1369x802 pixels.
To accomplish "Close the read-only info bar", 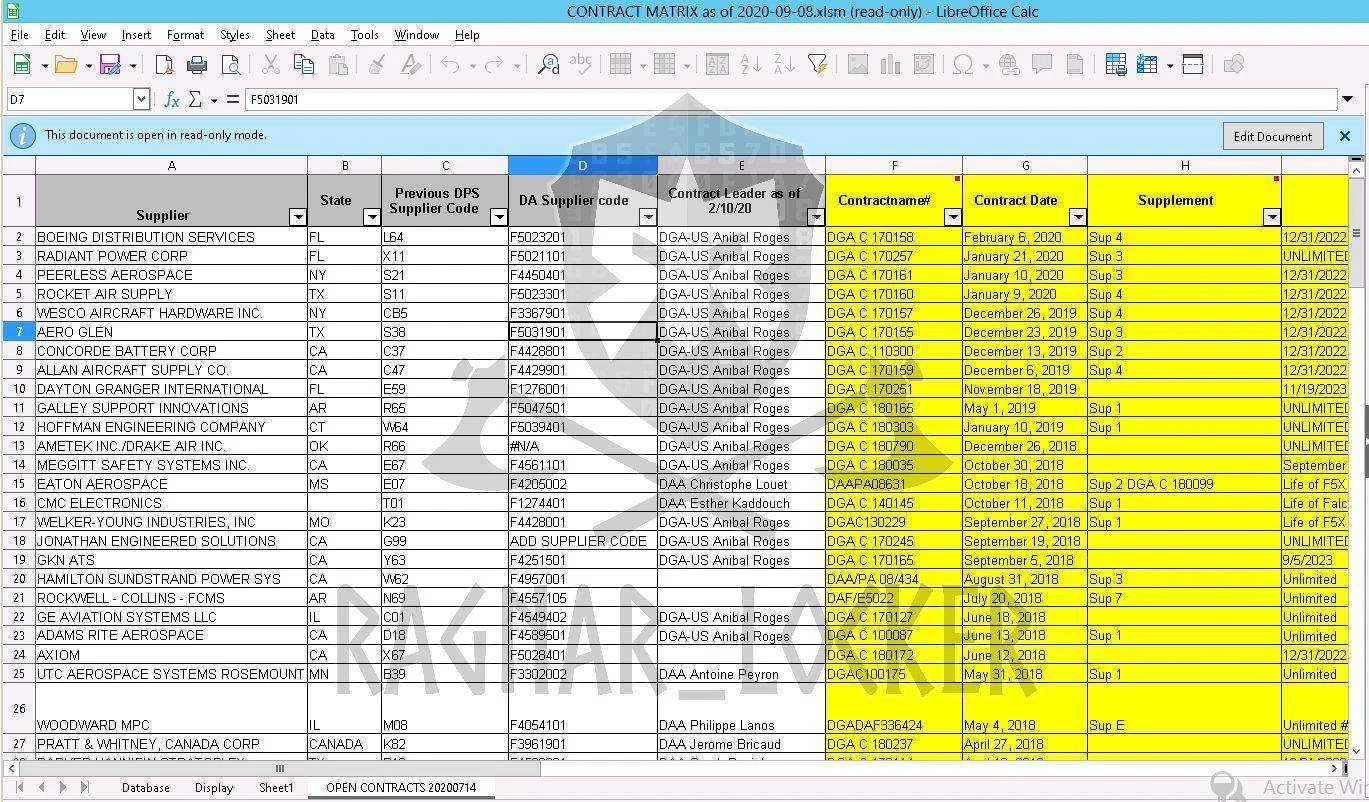I will [x=1345, y=136].
